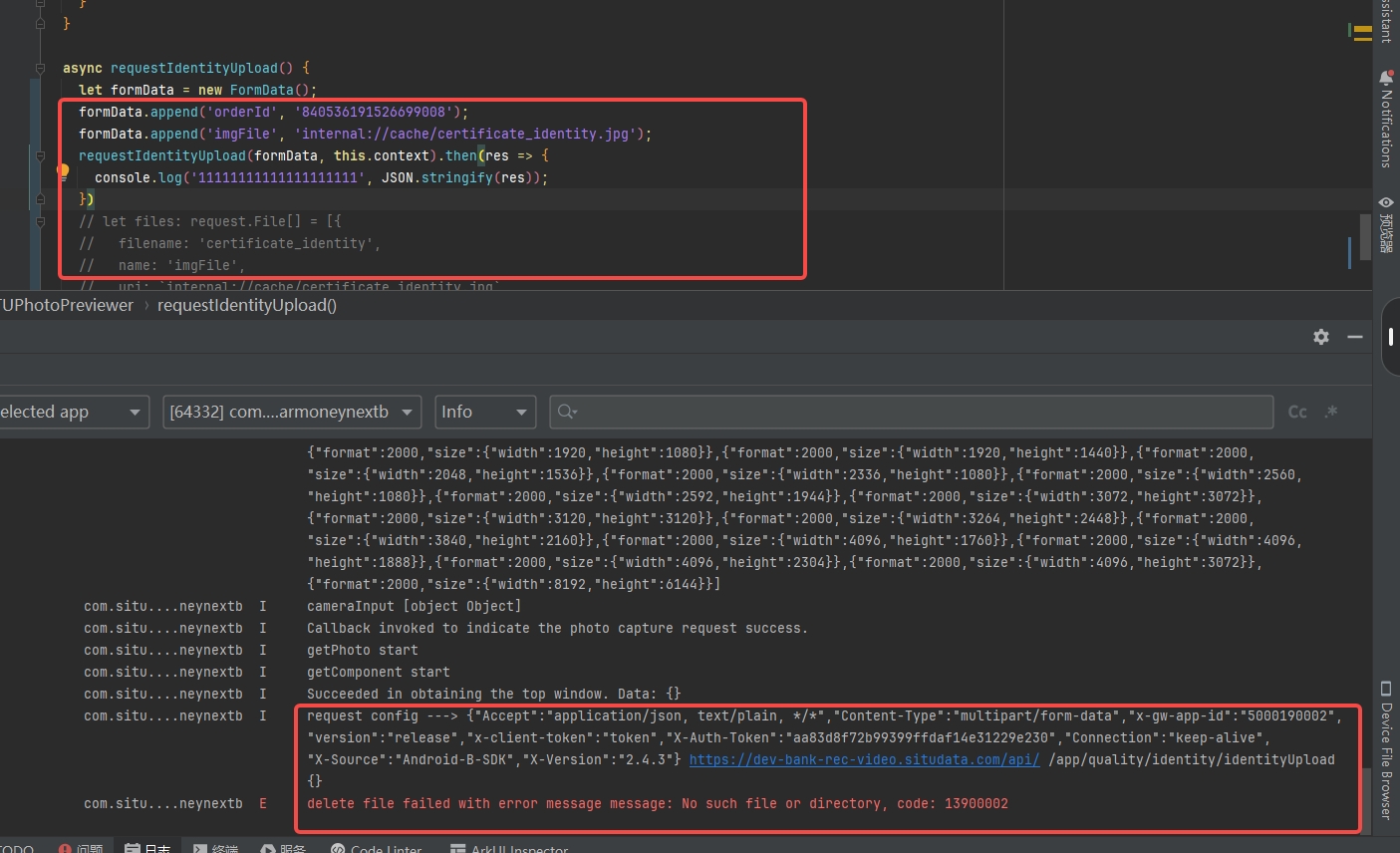Hide the log tool window
Viewport: 1400px width, 853px height.
point(1355,337)
